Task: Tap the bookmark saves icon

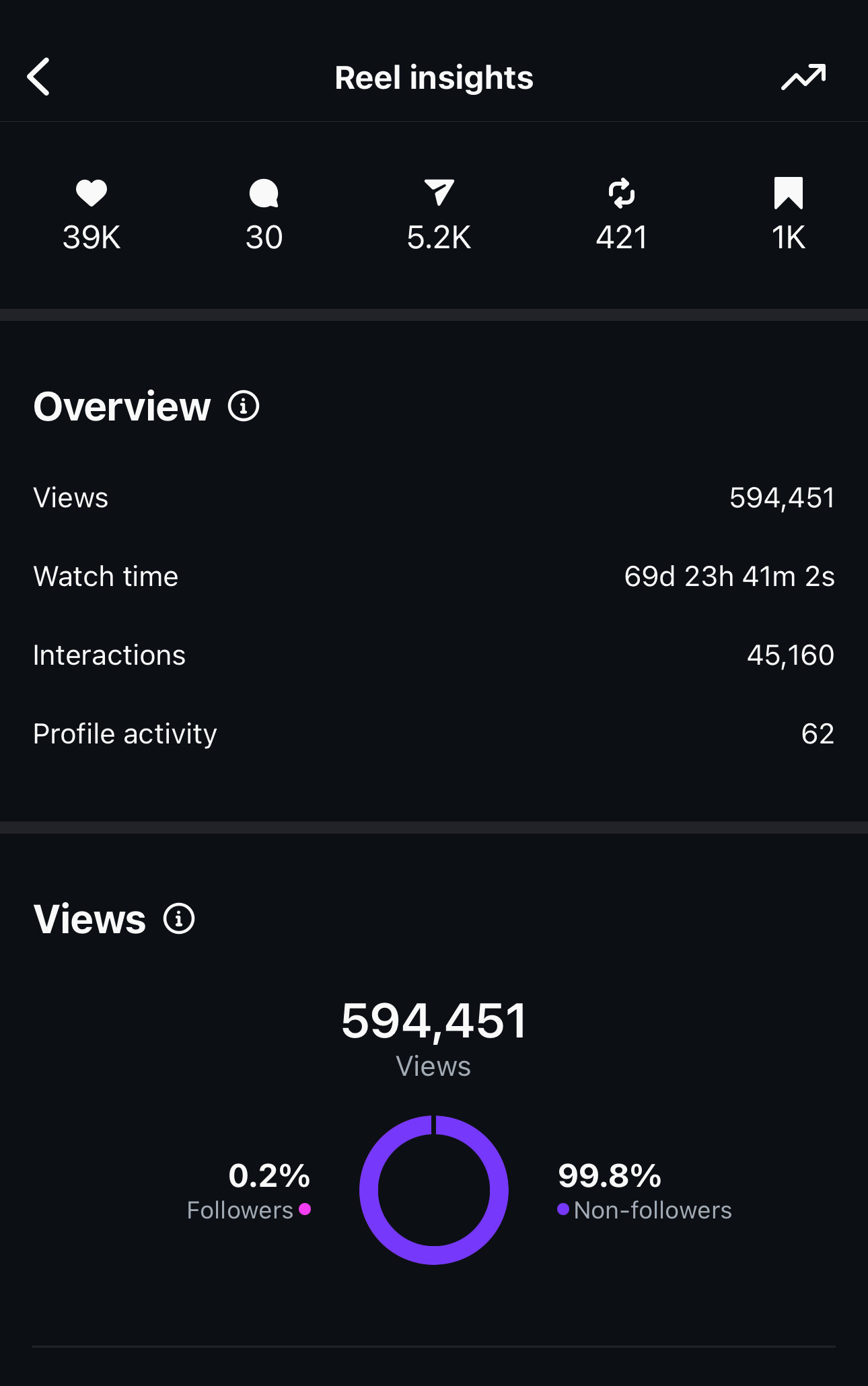Action: tap(788, 193)
